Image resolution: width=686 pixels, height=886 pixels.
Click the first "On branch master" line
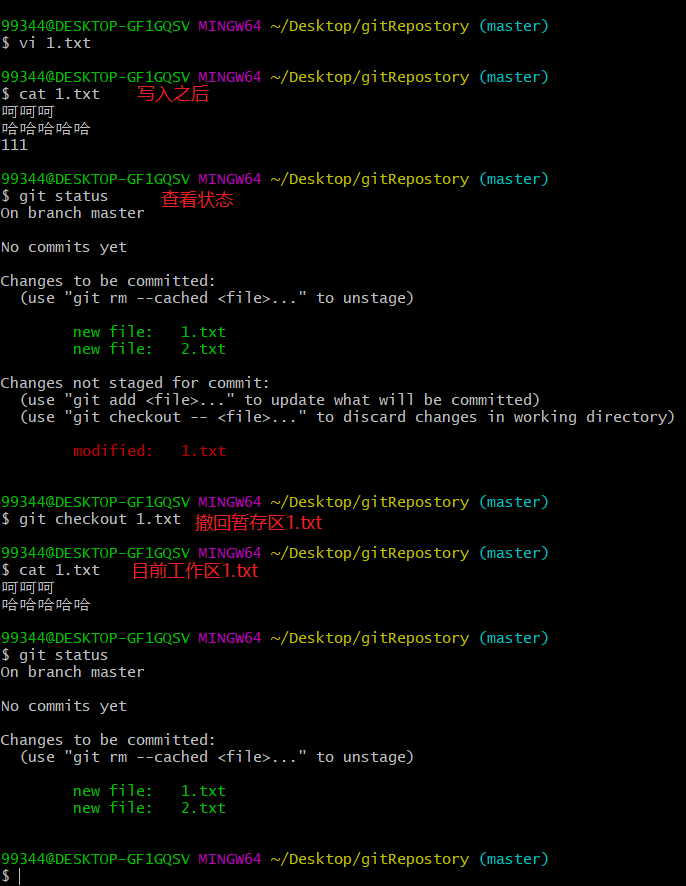(72, 213)
